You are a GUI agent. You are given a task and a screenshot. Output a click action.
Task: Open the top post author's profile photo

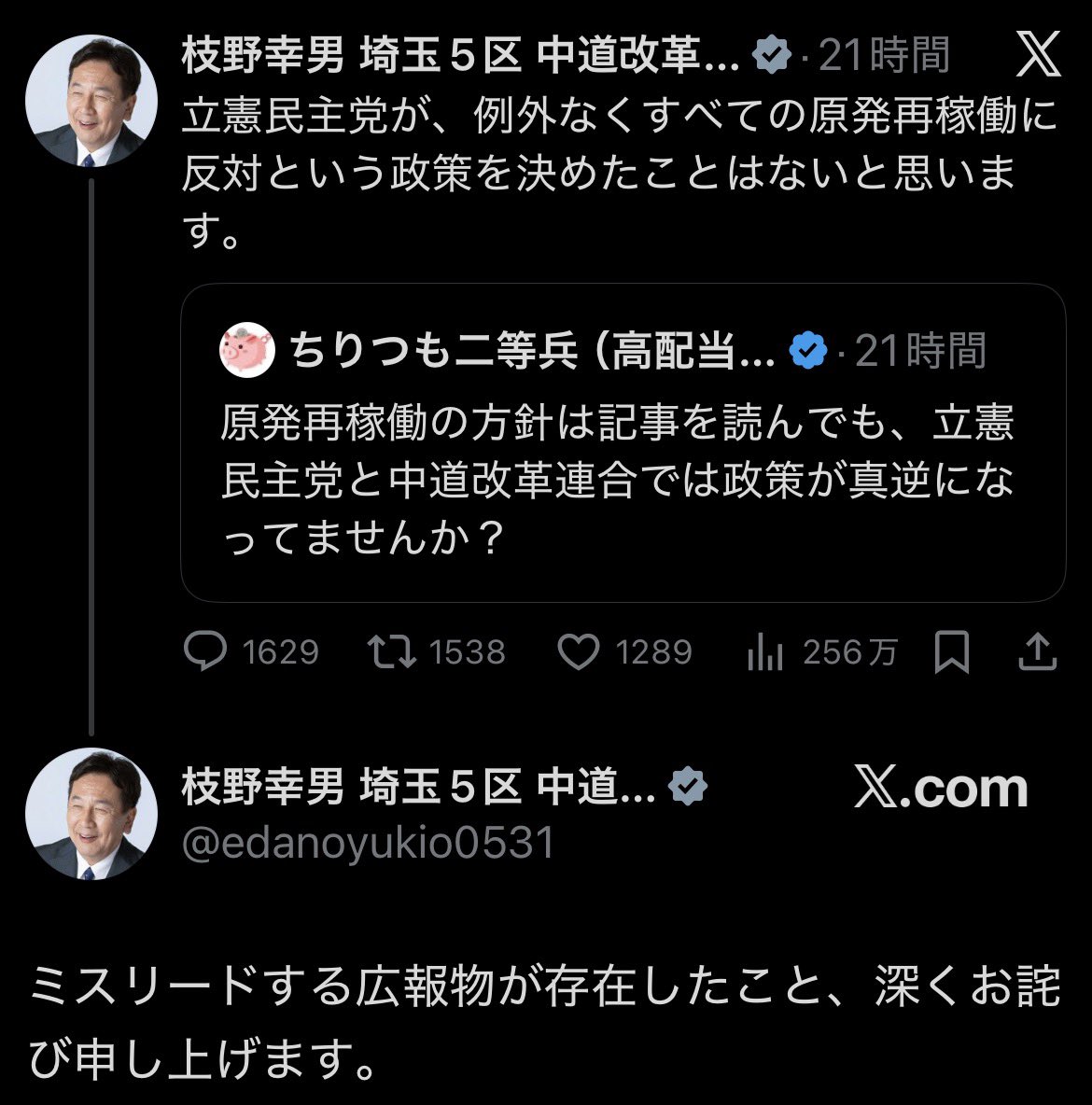tap(91, 101)
